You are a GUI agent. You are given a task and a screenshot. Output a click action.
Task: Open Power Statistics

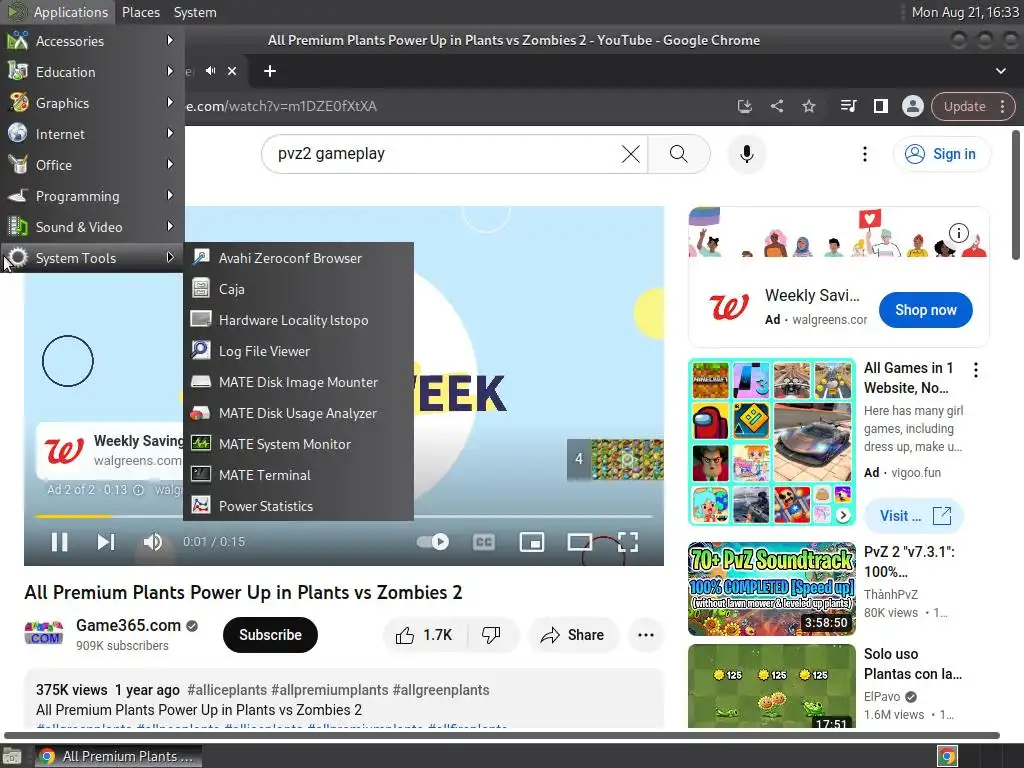click(x=298, y=506)
